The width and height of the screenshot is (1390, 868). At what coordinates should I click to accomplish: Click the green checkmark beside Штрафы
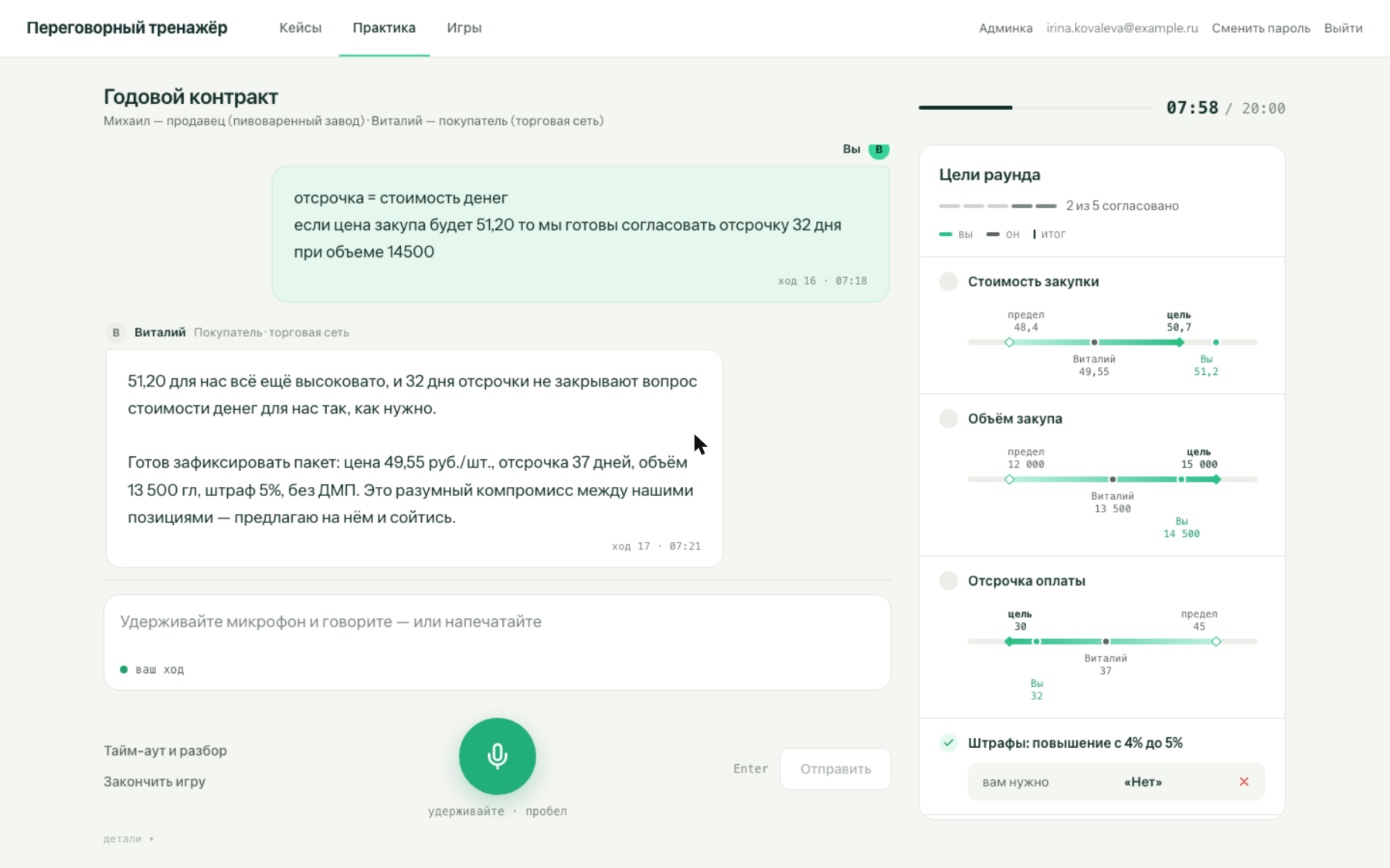pos(948,743)
